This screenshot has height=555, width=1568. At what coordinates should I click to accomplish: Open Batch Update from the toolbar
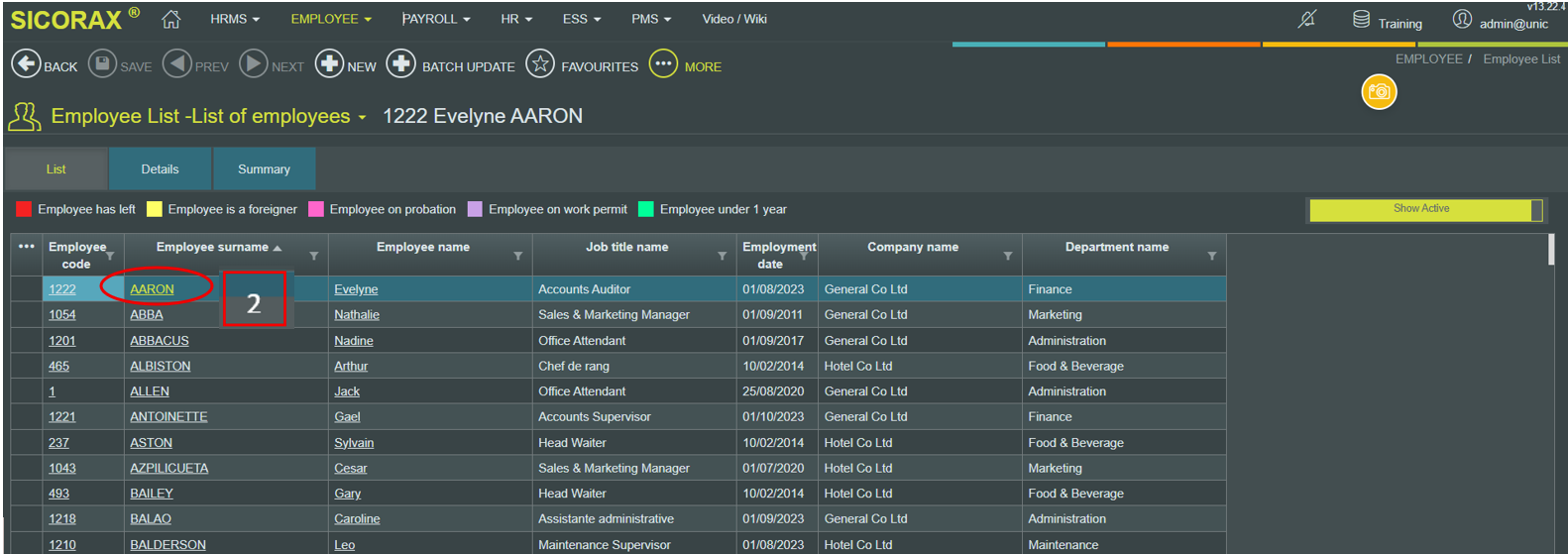[400, 64]
